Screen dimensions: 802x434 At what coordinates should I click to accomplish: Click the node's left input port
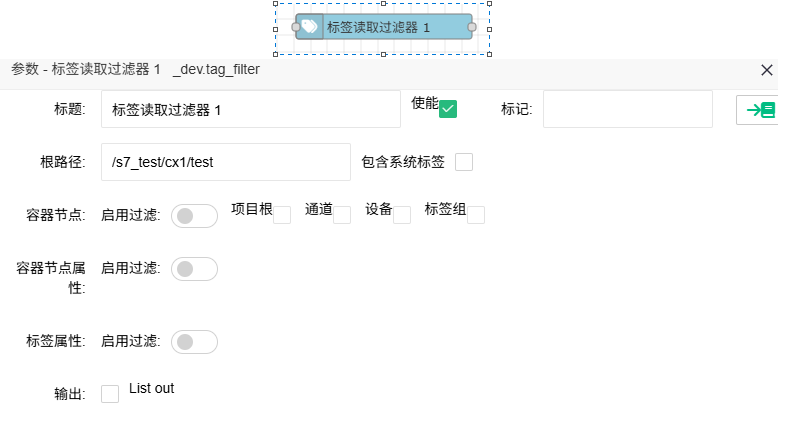pyautogui.click(x=296, y=27)
